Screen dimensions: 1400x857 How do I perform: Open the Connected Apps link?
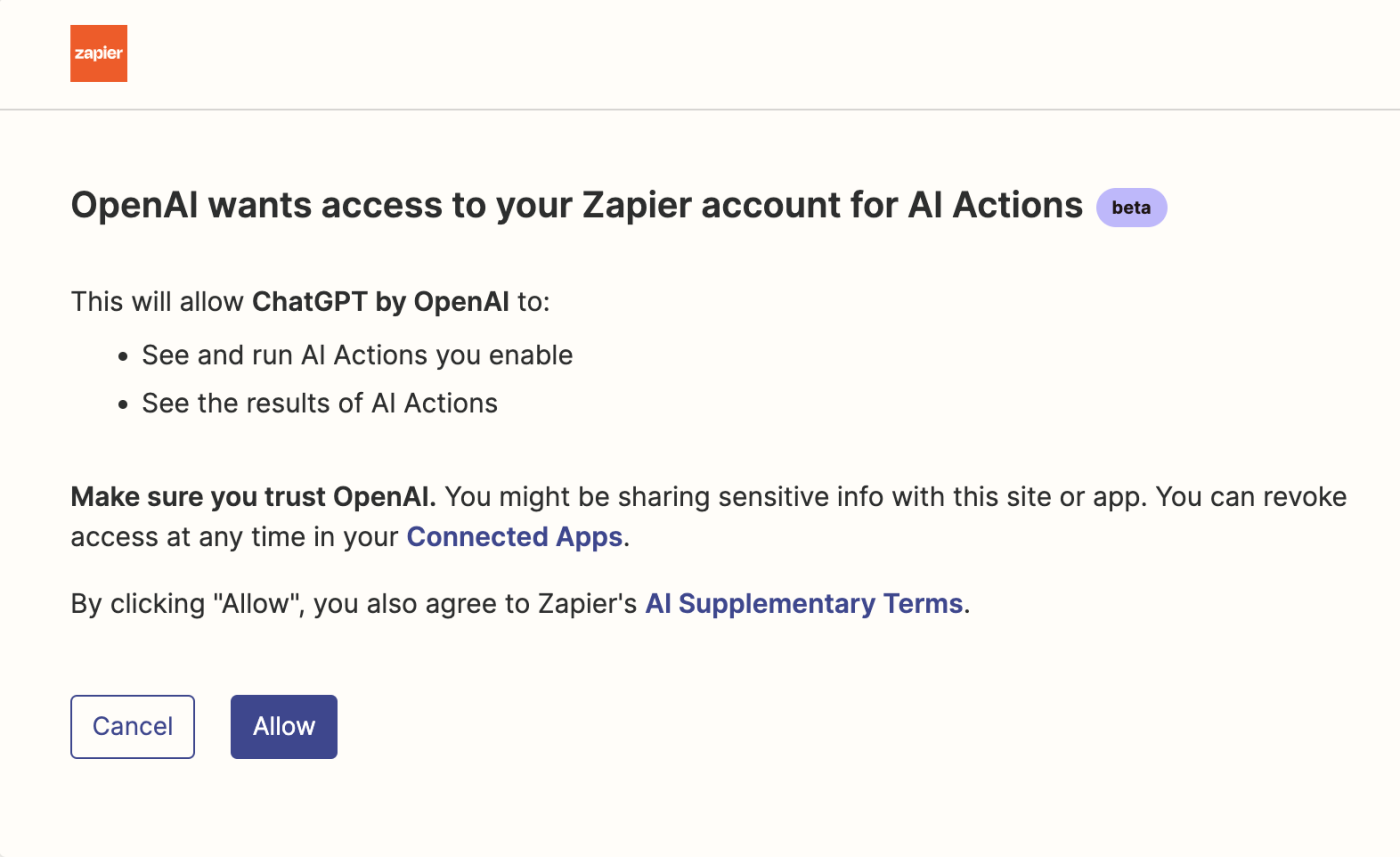pos(514,537)
